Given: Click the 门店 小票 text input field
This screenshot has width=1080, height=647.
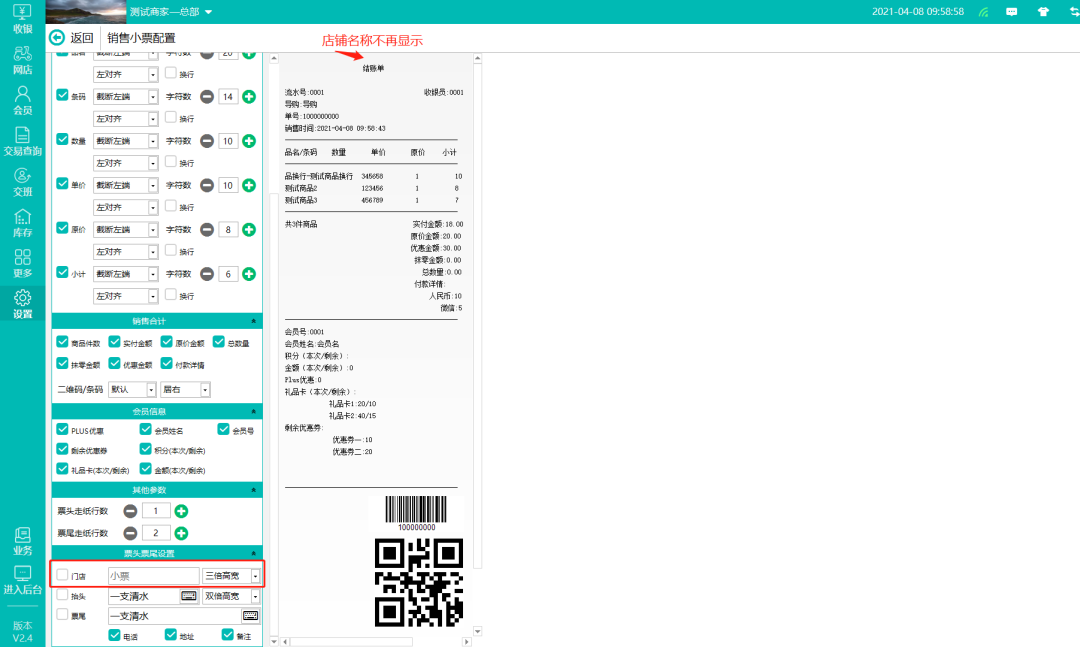Looking at the screenshot, I should click(153, 576).
